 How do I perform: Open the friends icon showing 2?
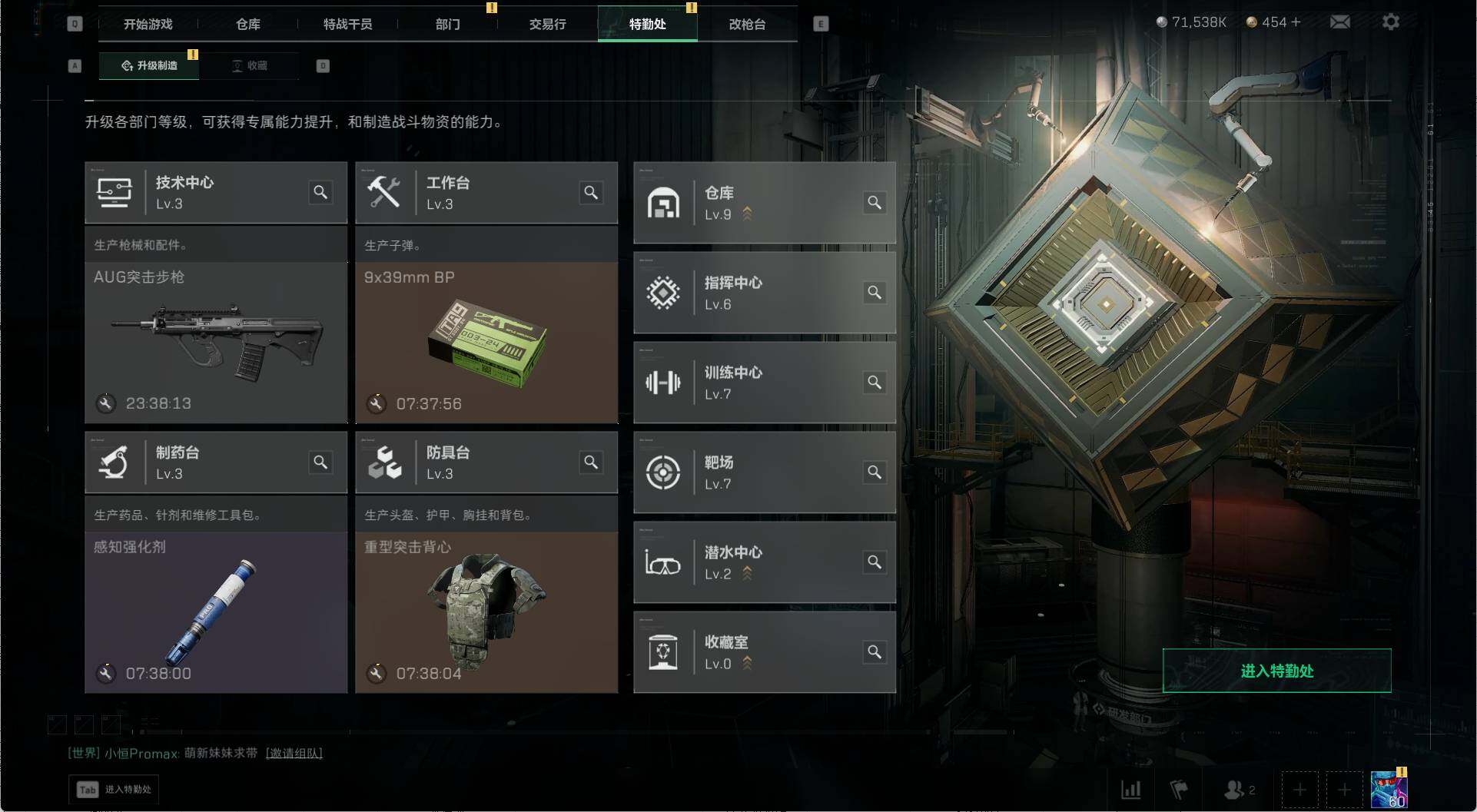tap(1238, 789)
